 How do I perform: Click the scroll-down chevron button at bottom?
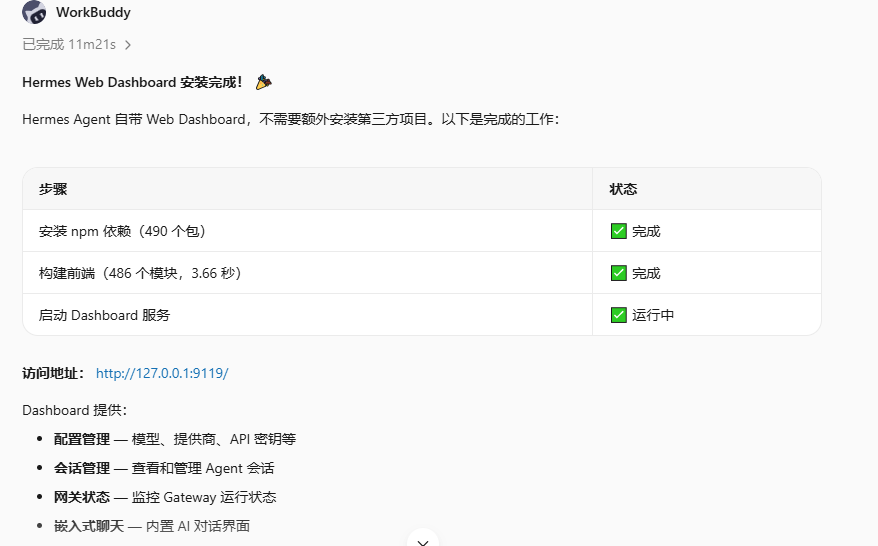(423, 540)
